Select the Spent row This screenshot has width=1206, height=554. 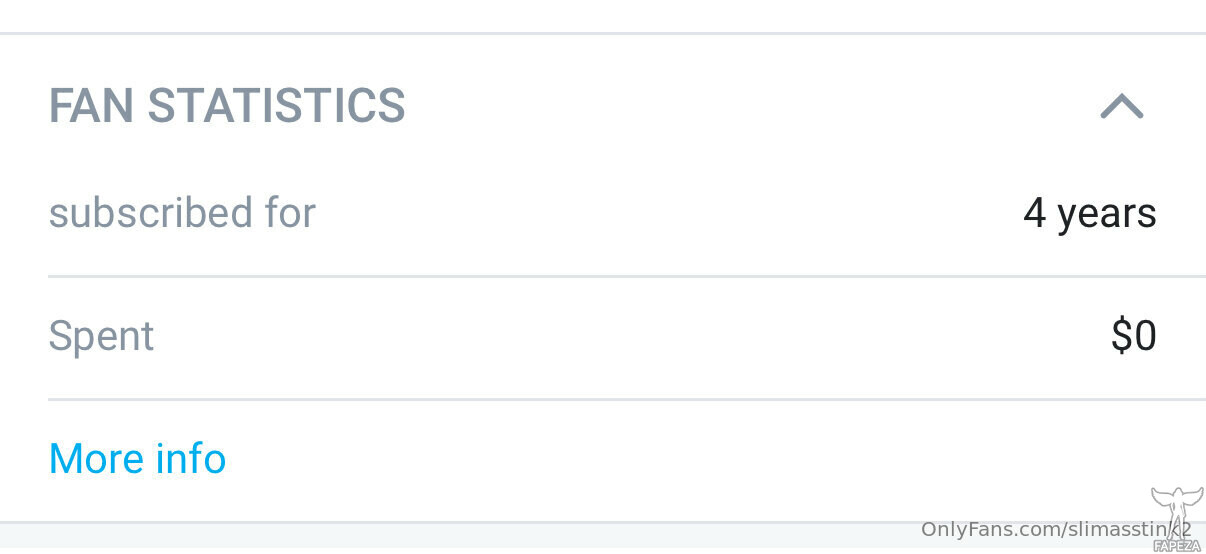pos(603,337)
